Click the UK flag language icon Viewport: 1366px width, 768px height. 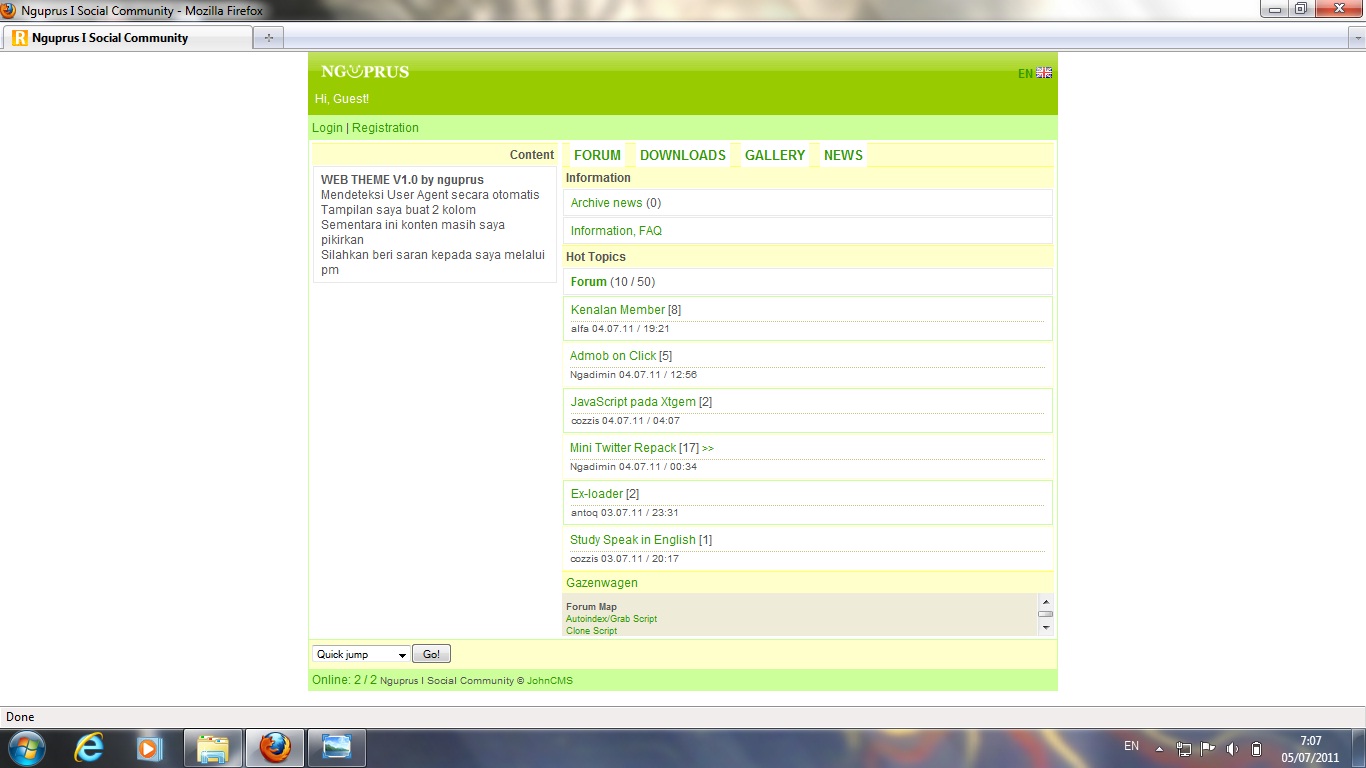pos(1044,73)
